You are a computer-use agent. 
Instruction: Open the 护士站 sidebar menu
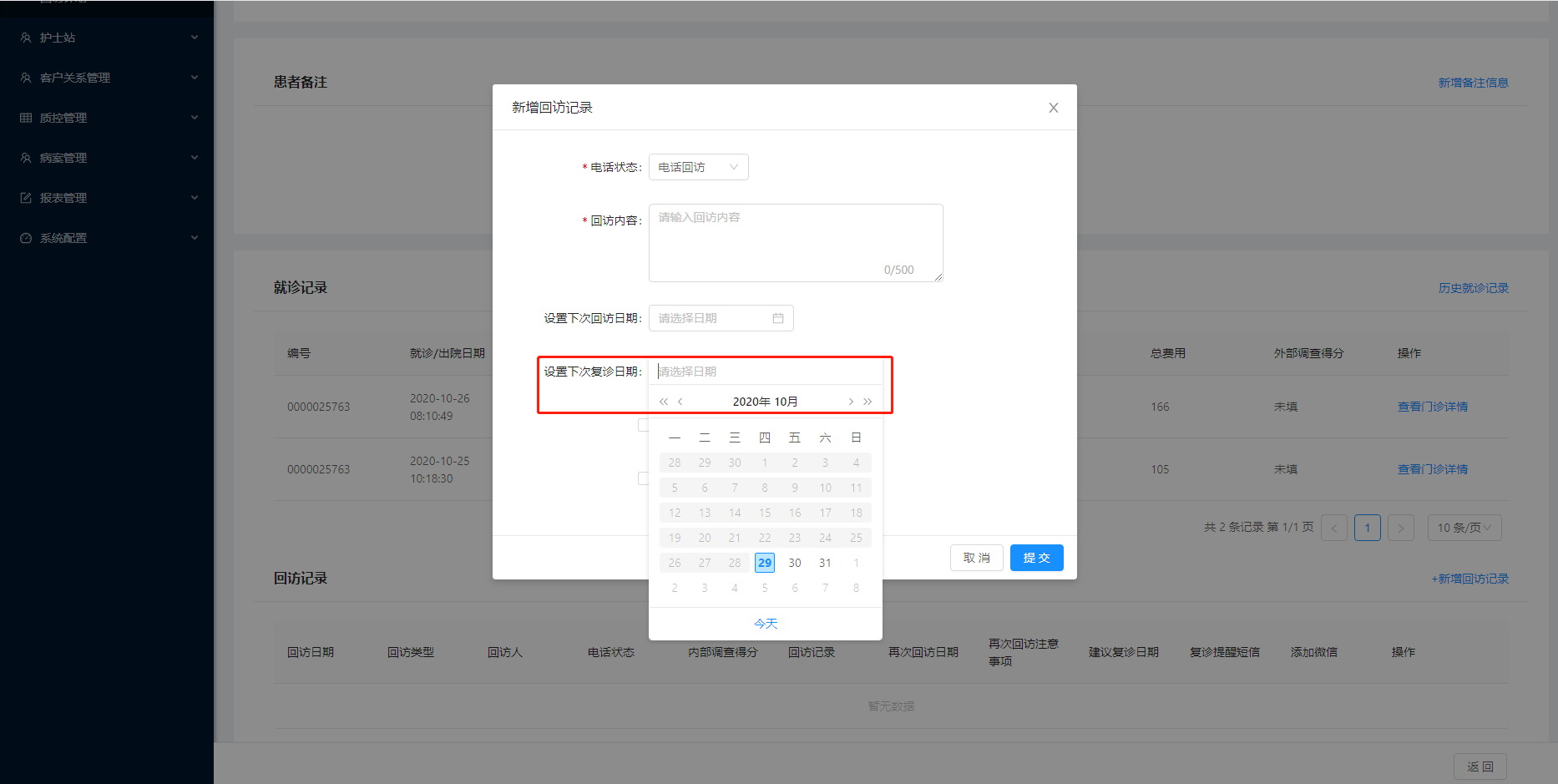(107, 38)
